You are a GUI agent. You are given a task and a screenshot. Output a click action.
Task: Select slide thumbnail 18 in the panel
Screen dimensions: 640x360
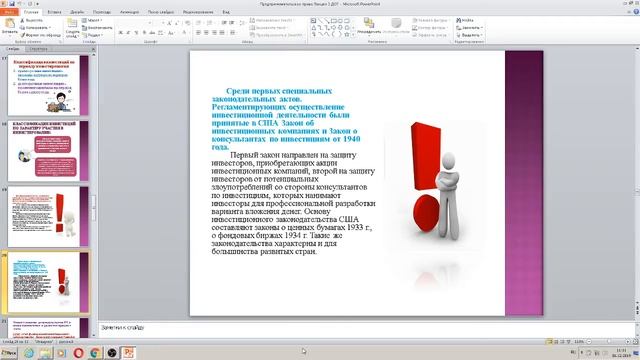pyautogui.click(x=48, y=151)
